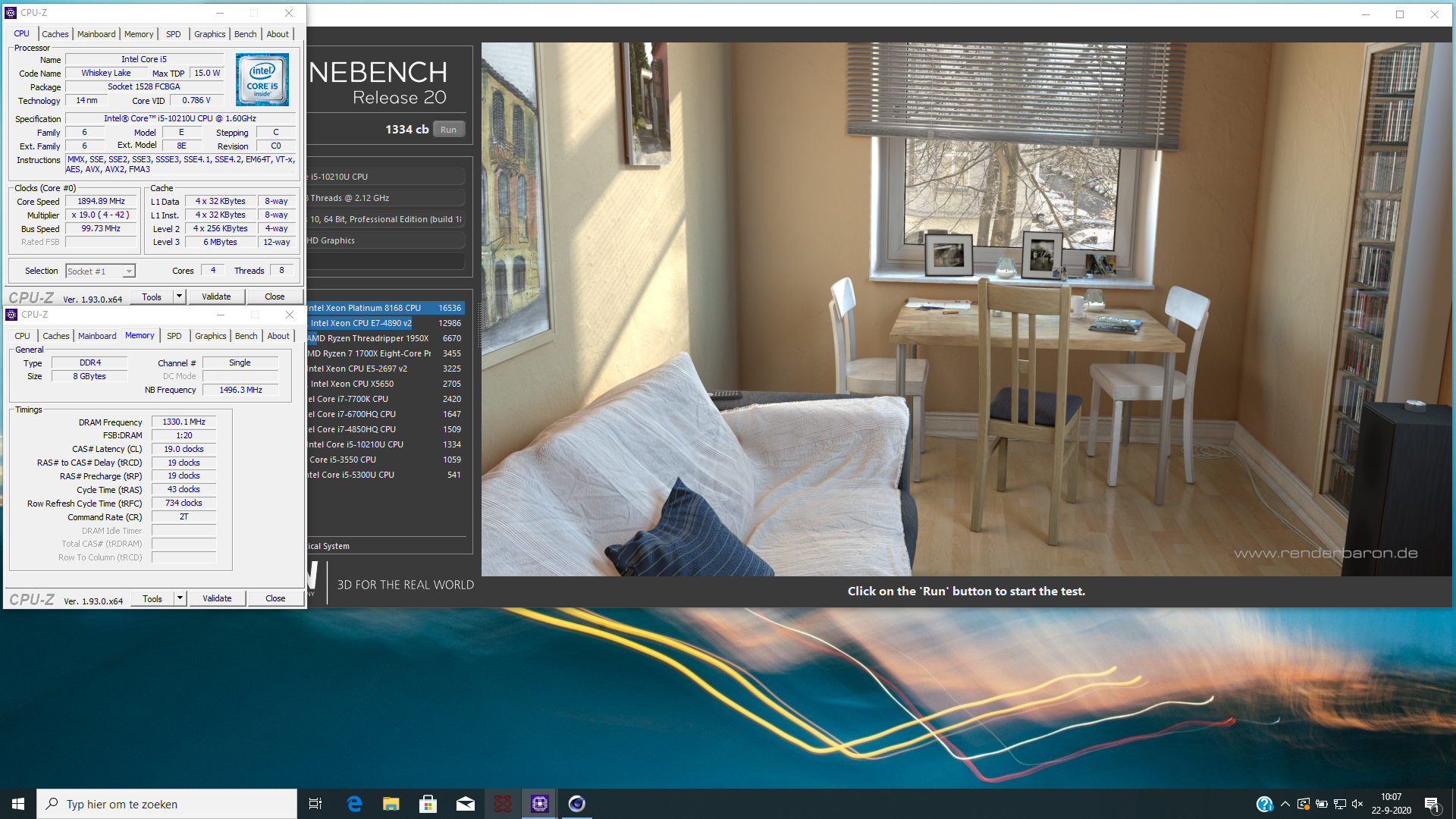Select the Intel Xeon CPU E7-4890 v2 ranking row

coord(385,323)
